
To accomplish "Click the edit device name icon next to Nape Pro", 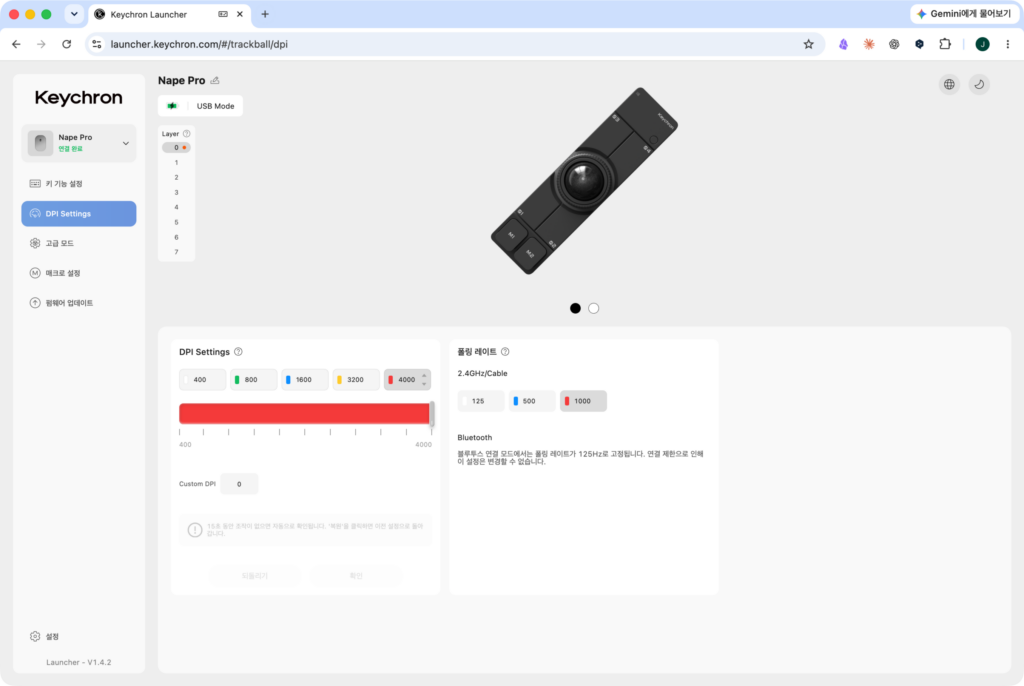I will tap(215, 80).
